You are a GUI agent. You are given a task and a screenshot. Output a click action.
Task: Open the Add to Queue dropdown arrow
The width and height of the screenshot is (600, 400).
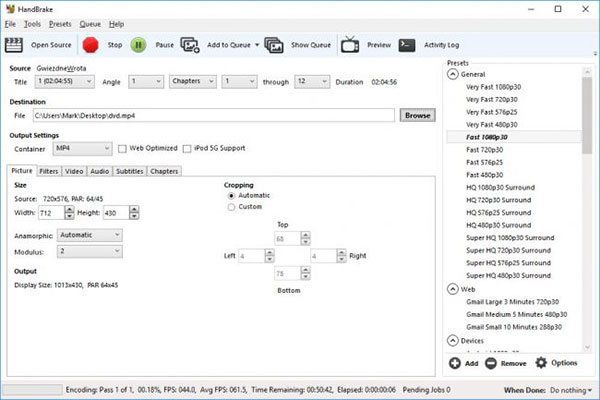pyautogui.click(x=257, y=45)
